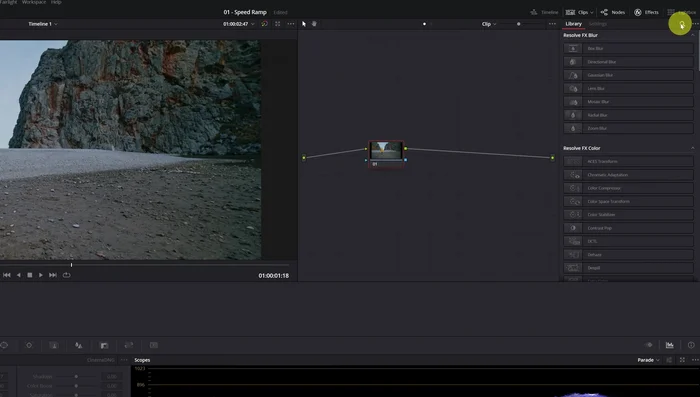The height and width of the screenshot is (397, 700).
Task: Play the clip forward
Action: coord(41,275)
